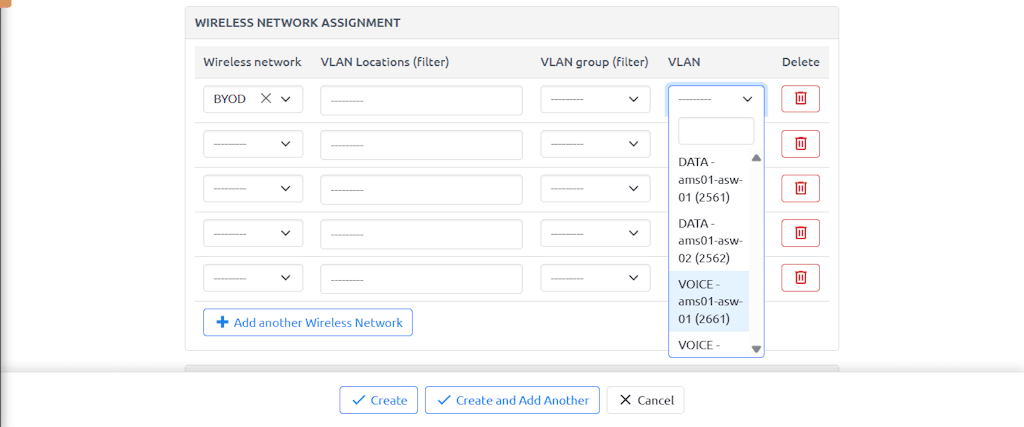The image size is (1024, 427).
Task: Clear the BYOD selection with X icon
Action: [266, 99]
